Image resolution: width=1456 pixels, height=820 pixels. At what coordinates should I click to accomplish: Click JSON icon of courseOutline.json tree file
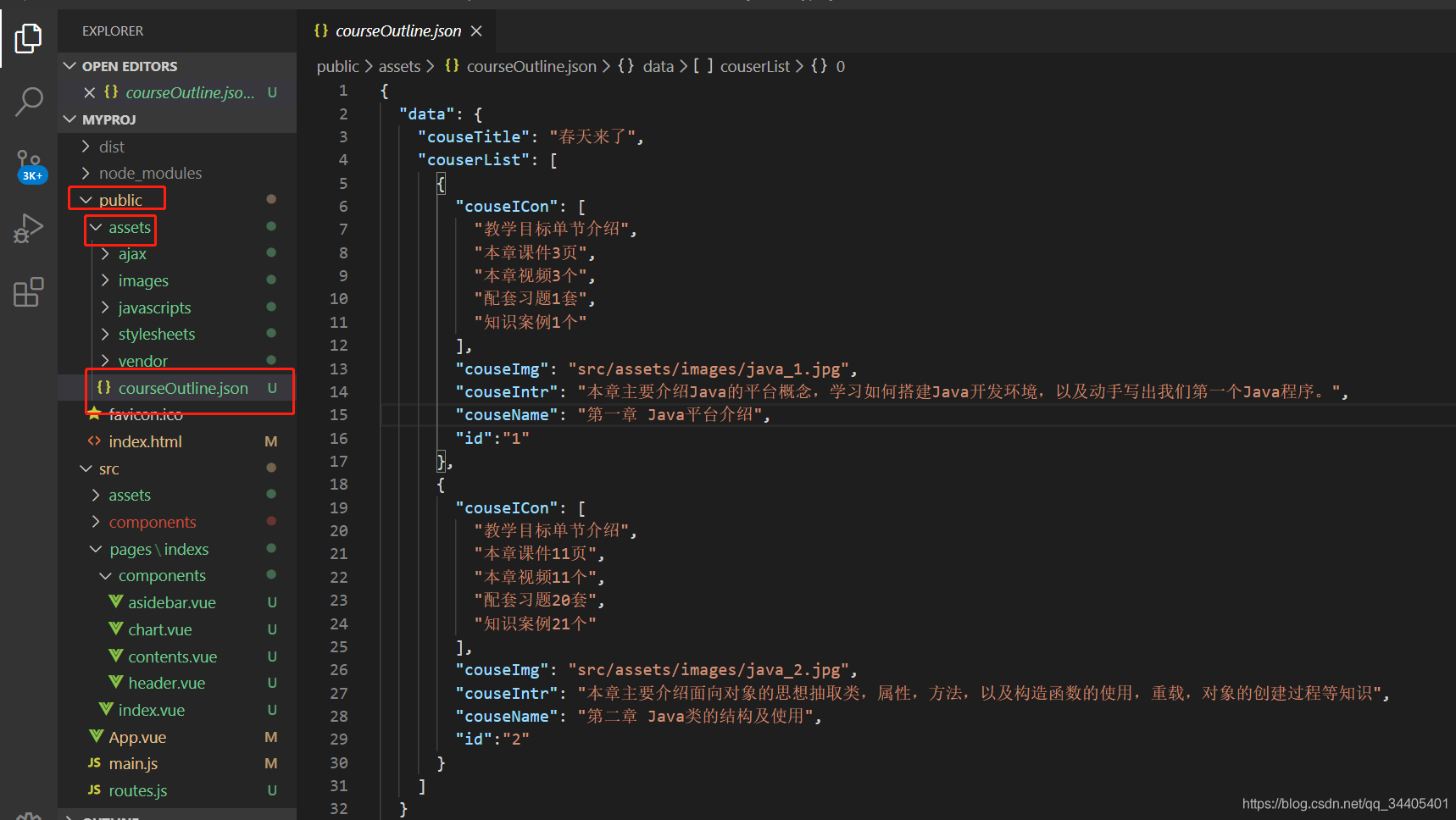[x=103, y=387]
